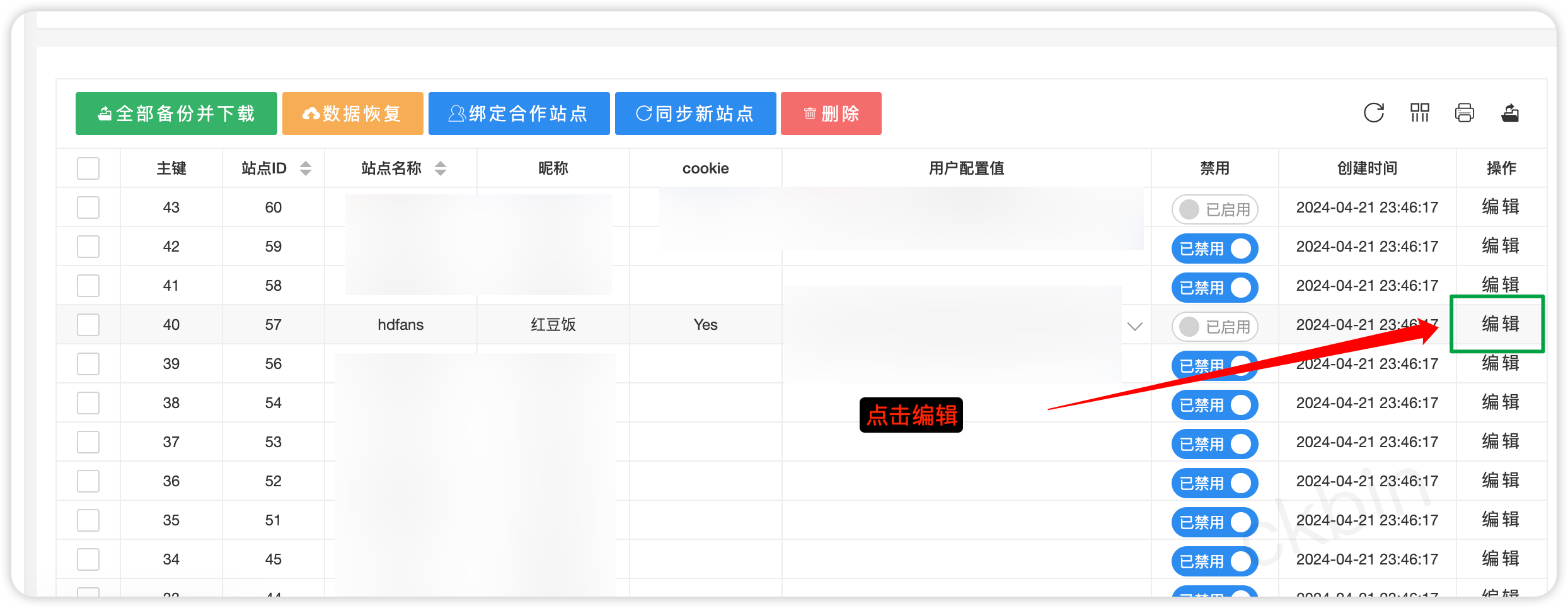Screen dimensions: 1568x608
Task: Toggle 已禁用 switch for row 37
Action: click(1215, 444)
